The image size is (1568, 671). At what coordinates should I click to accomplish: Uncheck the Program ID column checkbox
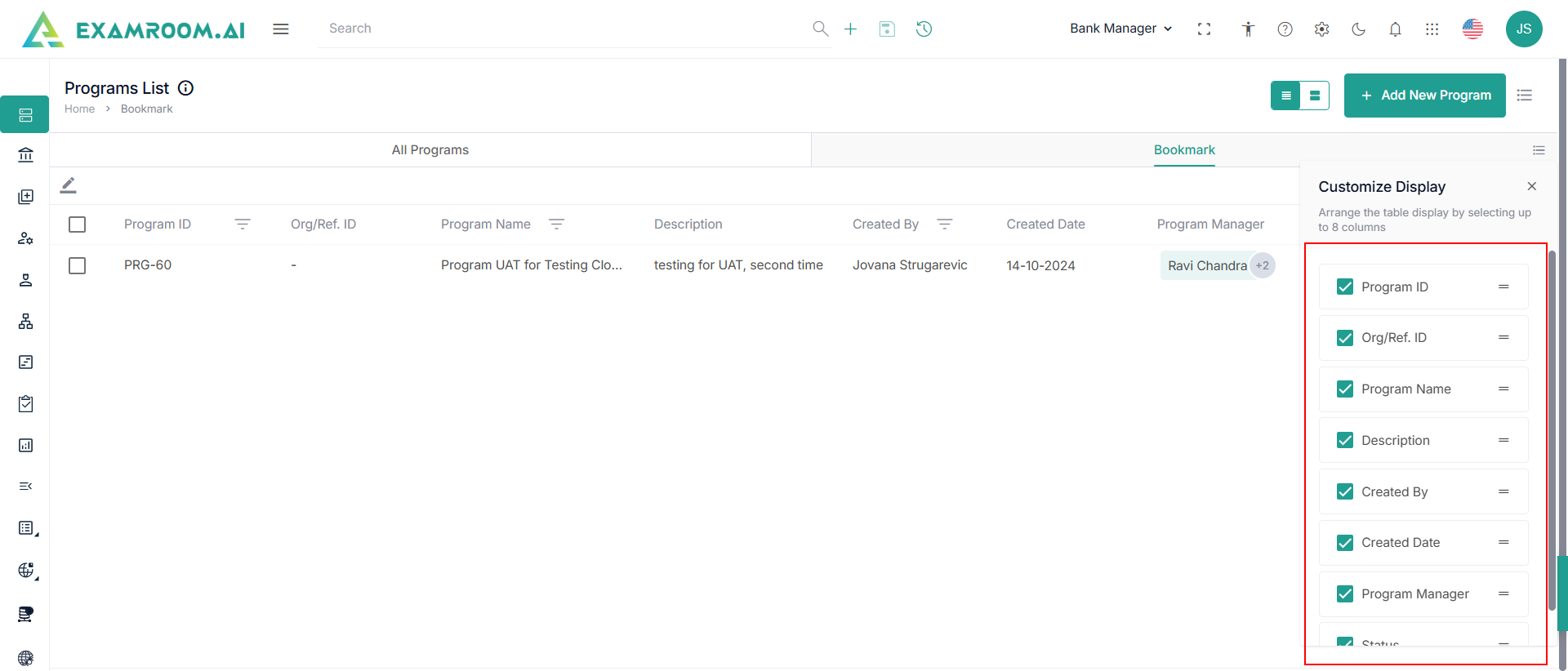click(1345, 287)
